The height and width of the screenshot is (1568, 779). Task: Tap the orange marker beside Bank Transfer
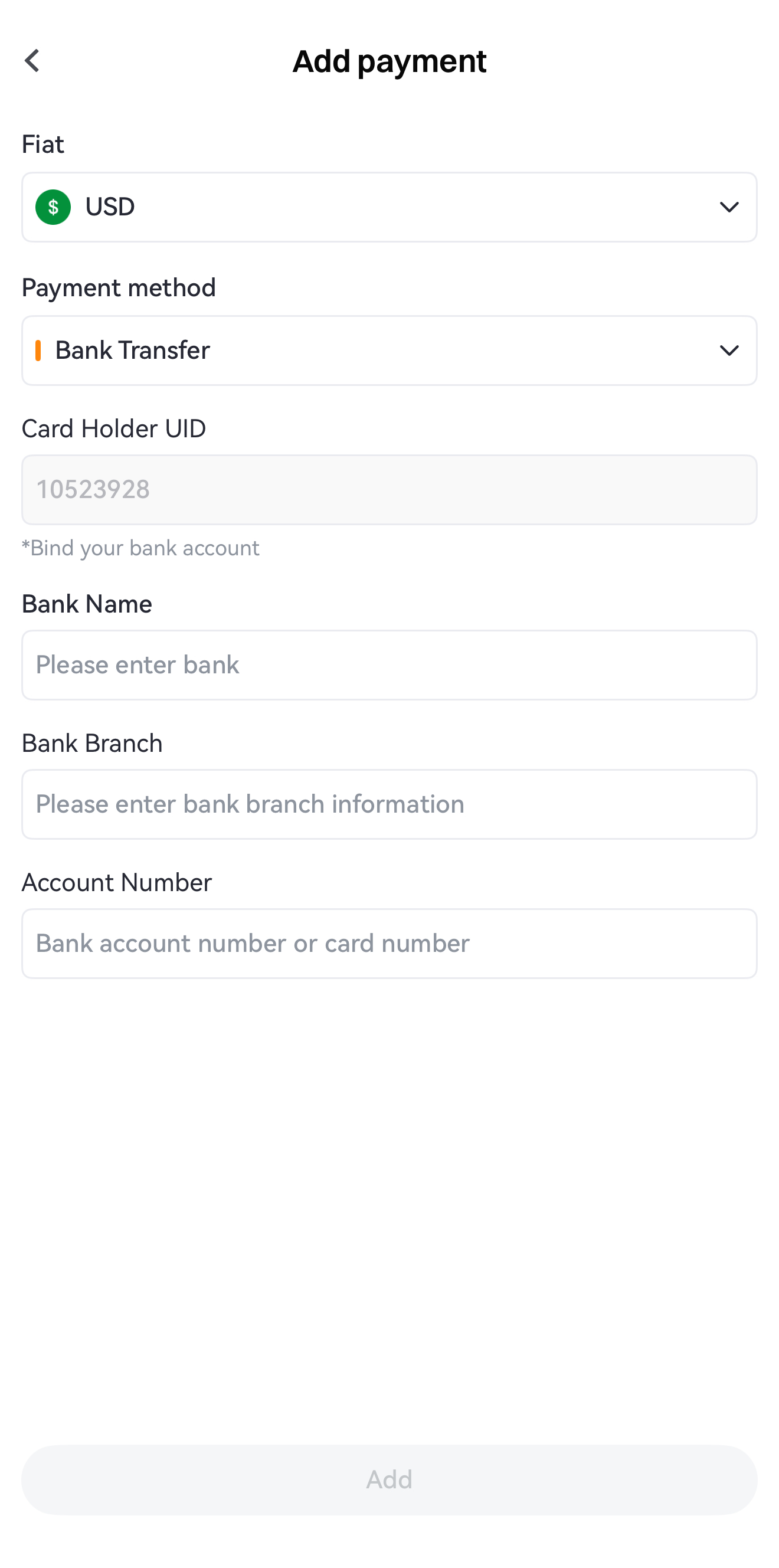[x=38, y=351]
